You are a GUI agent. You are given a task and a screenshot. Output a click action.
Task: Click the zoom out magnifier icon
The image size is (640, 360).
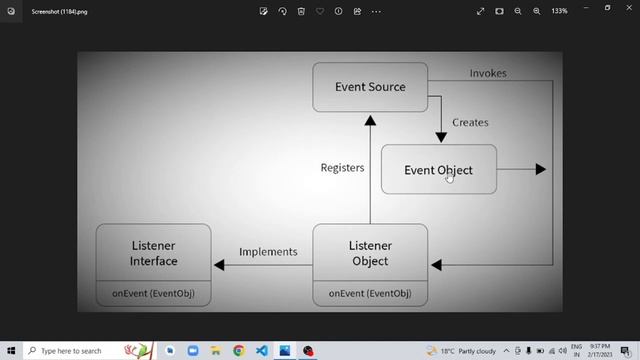tap(518, 11)
